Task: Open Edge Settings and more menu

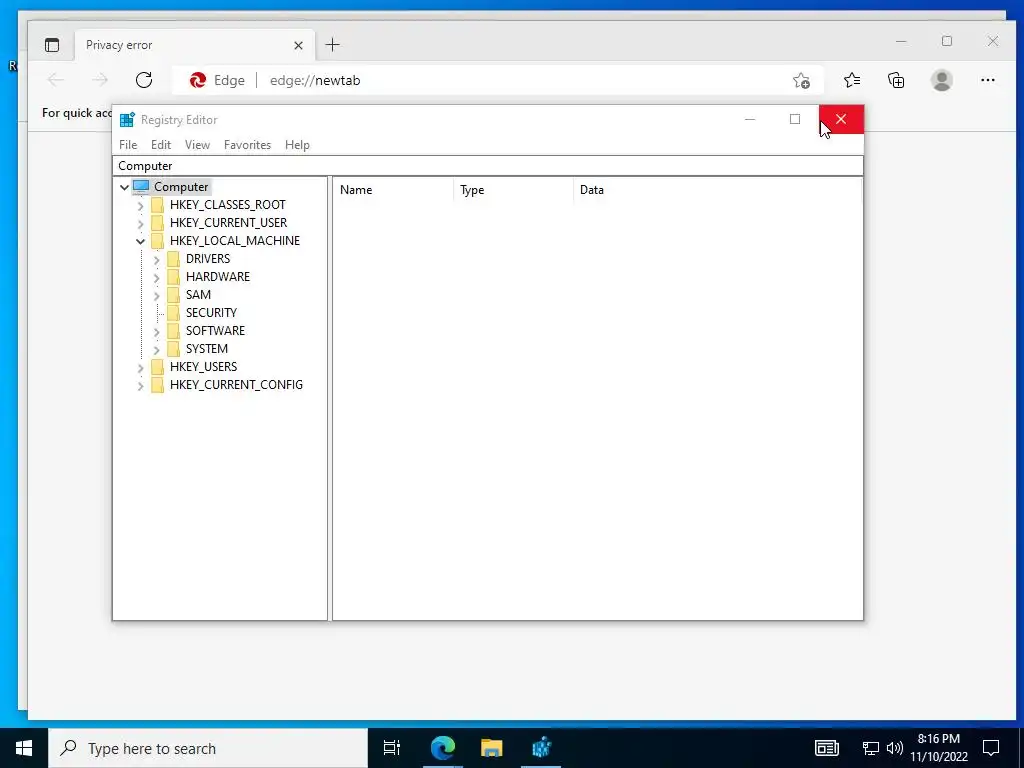Action: click(987, 80)
